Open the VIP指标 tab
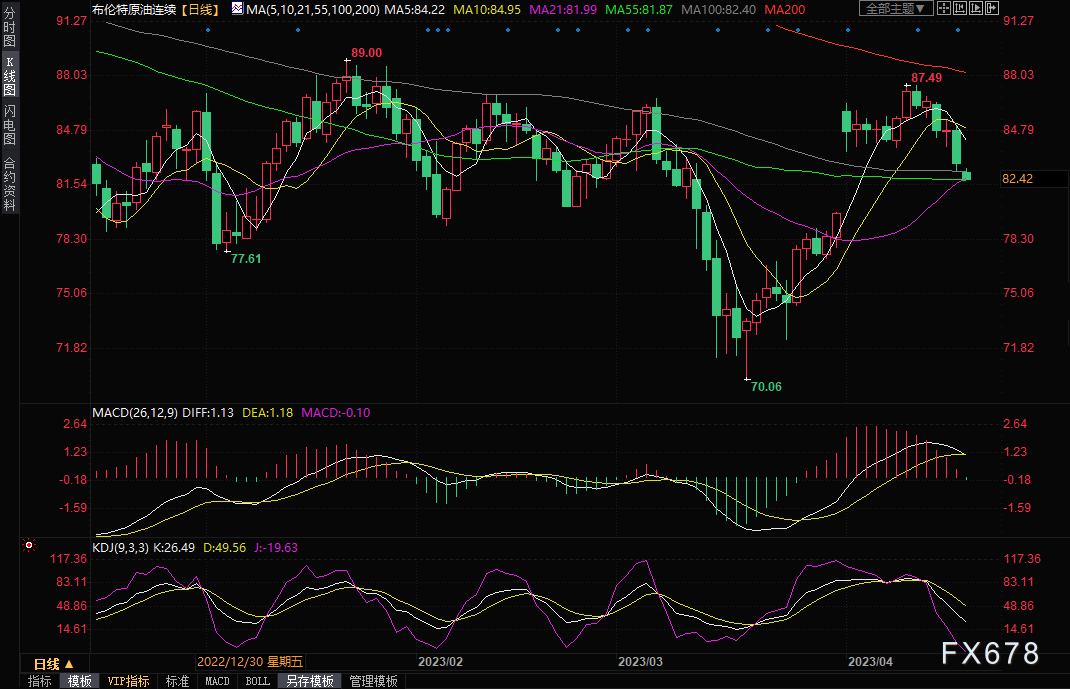 pos(128,681)
